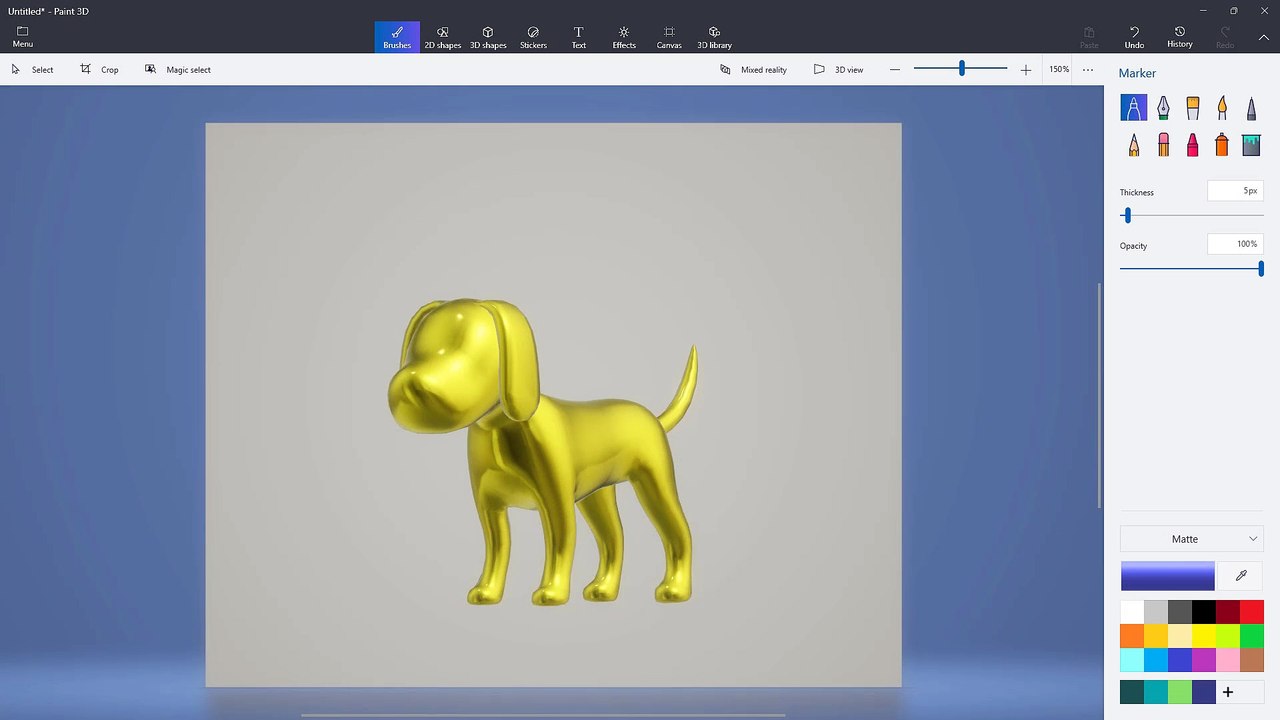Select the Pixel pen tool
This screenshot has height=720, width=1280.
(1251, 107)
